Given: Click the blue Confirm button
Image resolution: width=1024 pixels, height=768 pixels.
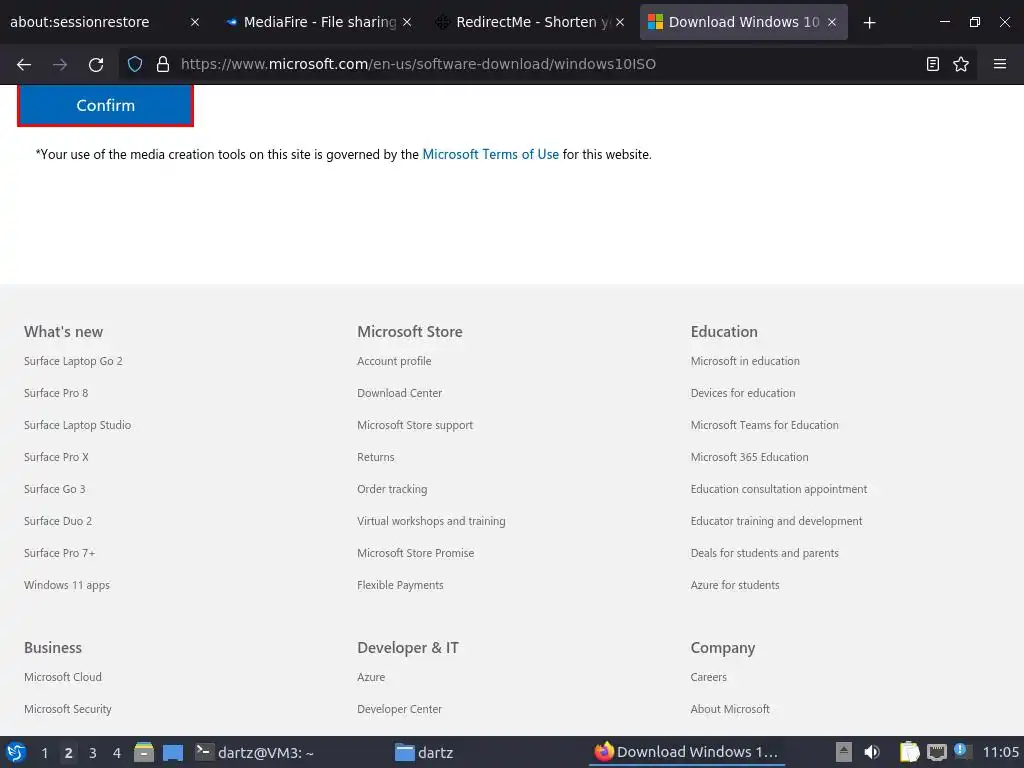Looking at the screenshot, I should (105, 105).
